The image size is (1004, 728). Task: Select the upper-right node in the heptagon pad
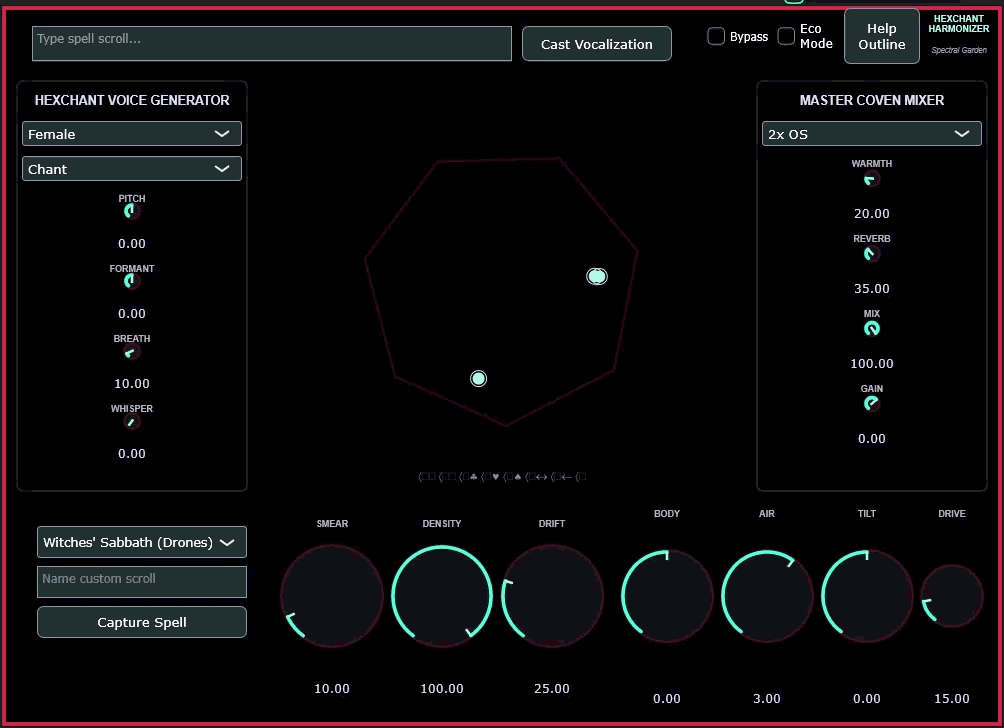597,276
